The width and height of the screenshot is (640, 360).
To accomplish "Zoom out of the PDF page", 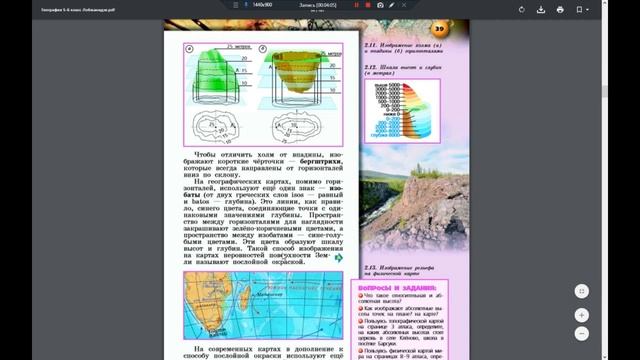I will [582, 333].
